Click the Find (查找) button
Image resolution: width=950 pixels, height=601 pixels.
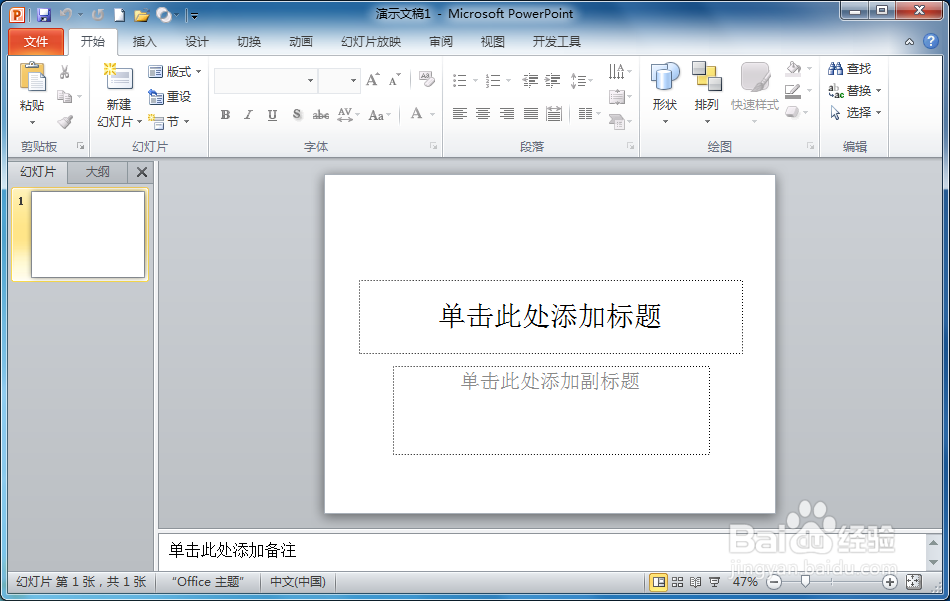click(849, 69)
